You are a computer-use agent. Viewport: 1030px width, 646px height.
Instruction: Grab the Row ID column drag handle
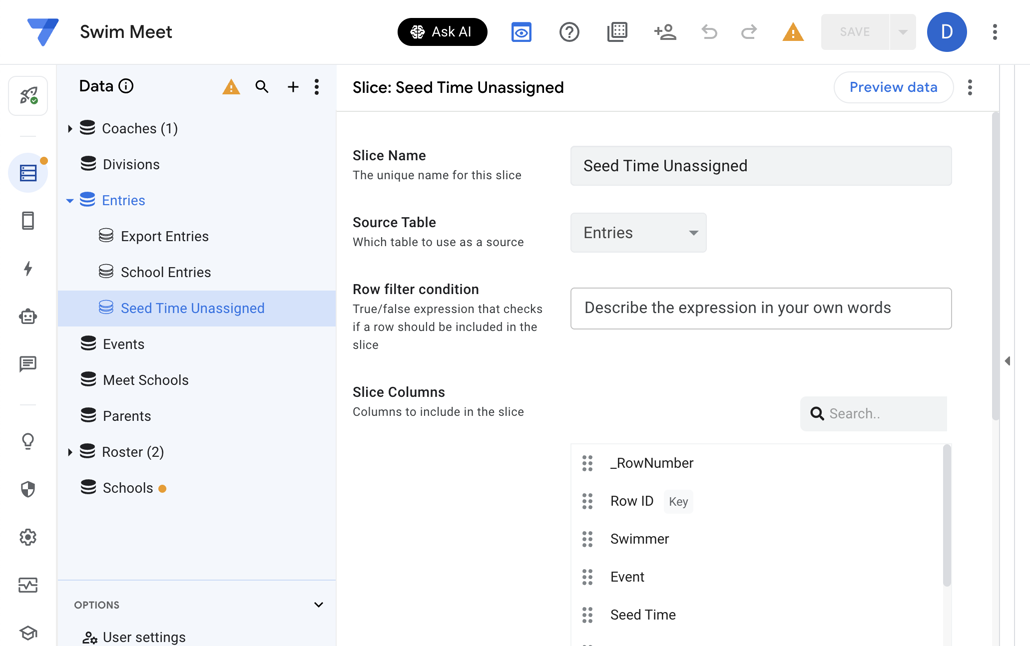coord(587,501)
